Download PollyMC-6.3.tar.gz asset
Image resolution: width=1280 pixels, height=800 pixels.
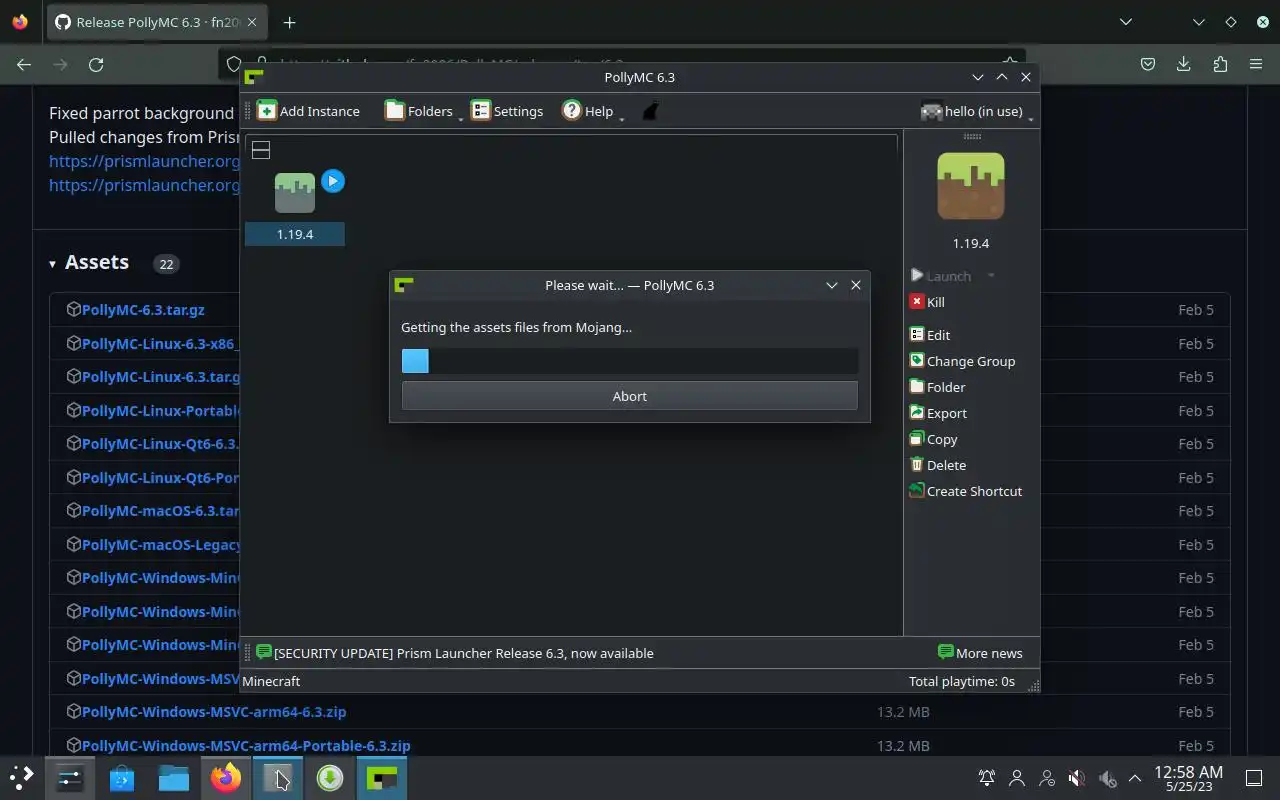pyautogui.click(x=143, y=310)
